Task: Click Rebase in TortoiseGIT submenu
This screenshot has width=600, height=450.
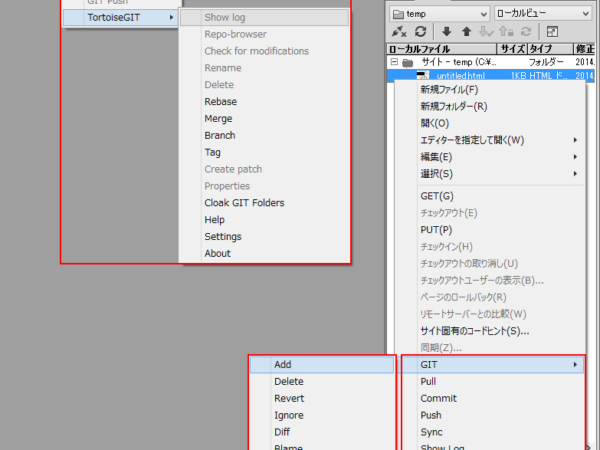Action: click(x=220, y=102)
